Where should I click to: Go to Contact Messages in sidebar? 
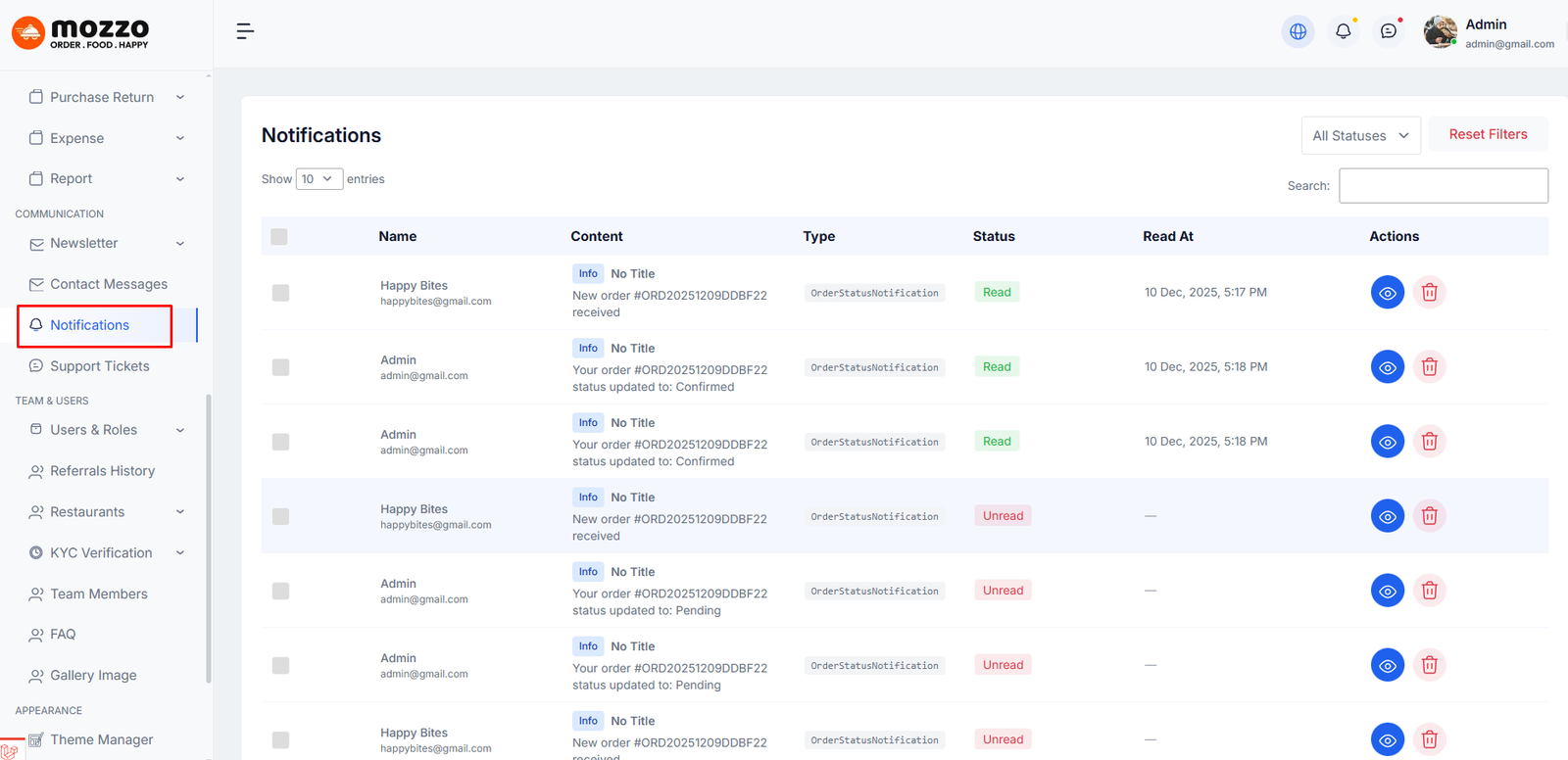(108, 284)
